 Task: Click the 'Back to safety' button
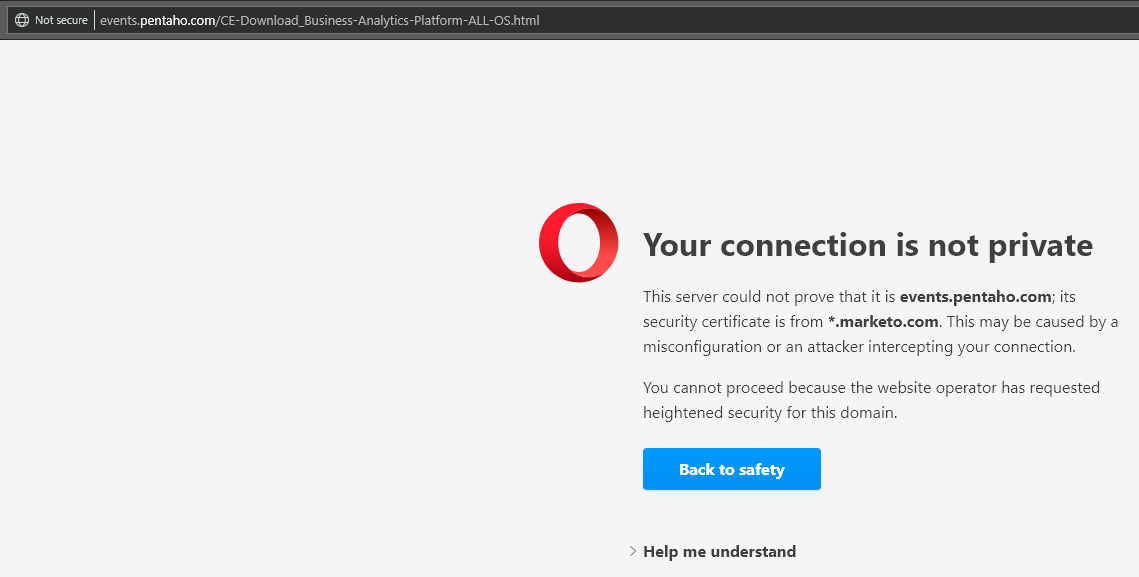tap(731, 469)
